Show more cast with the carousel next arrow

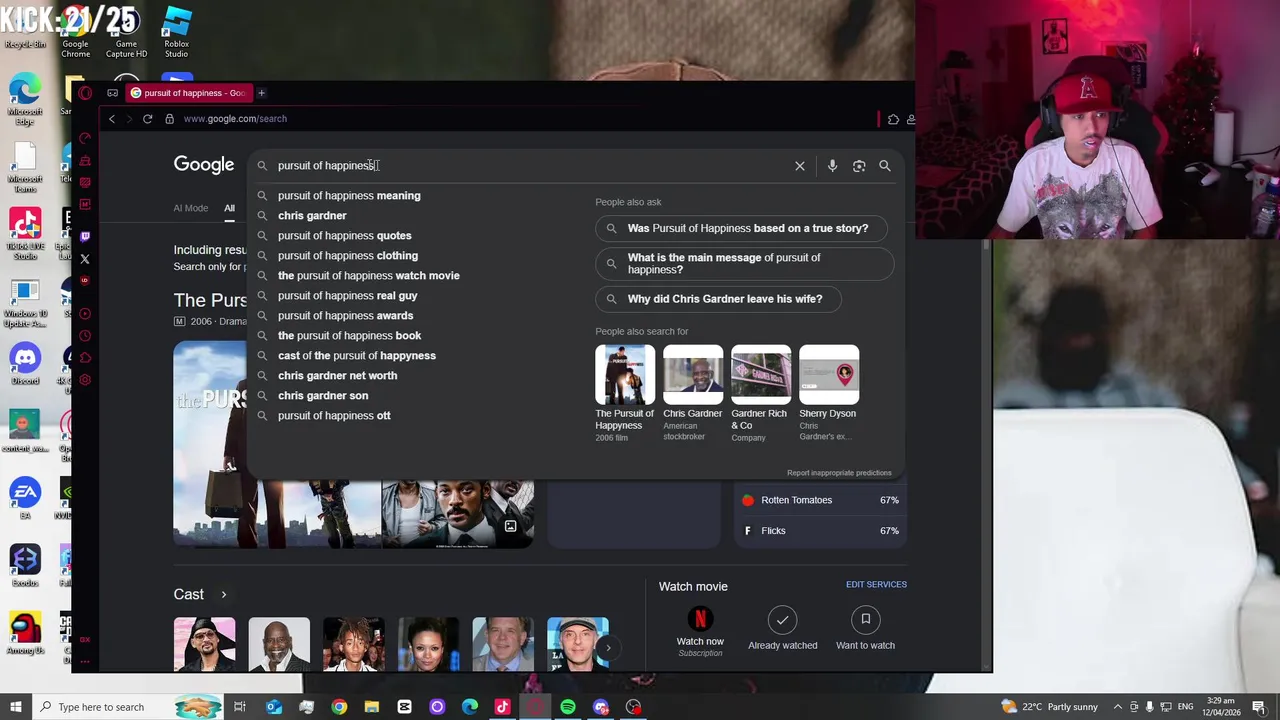click(607, 647)
